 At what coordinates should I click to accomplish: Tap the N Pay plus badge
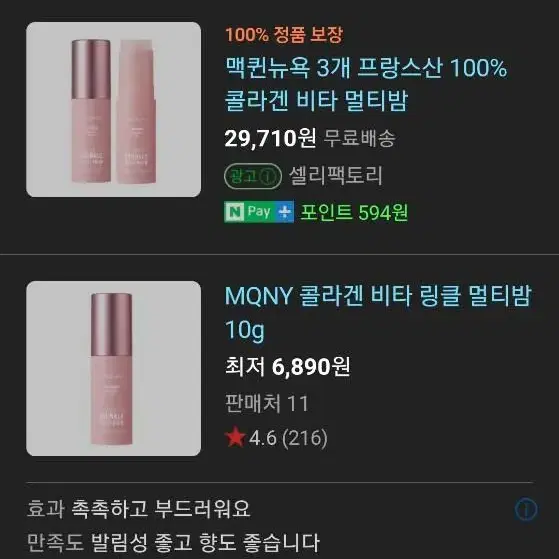click(259, 212)
